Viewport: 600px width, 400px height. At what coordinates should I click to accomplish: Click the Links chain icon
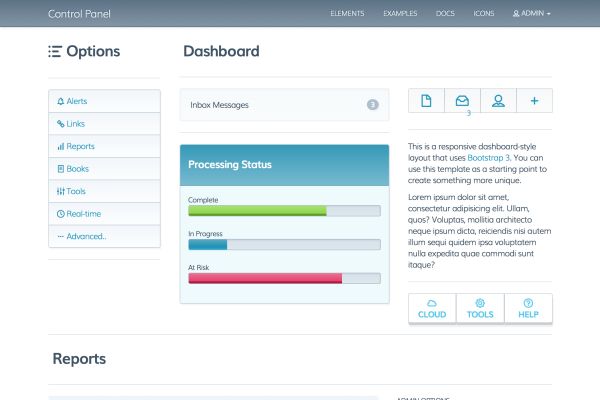[60, 124]
